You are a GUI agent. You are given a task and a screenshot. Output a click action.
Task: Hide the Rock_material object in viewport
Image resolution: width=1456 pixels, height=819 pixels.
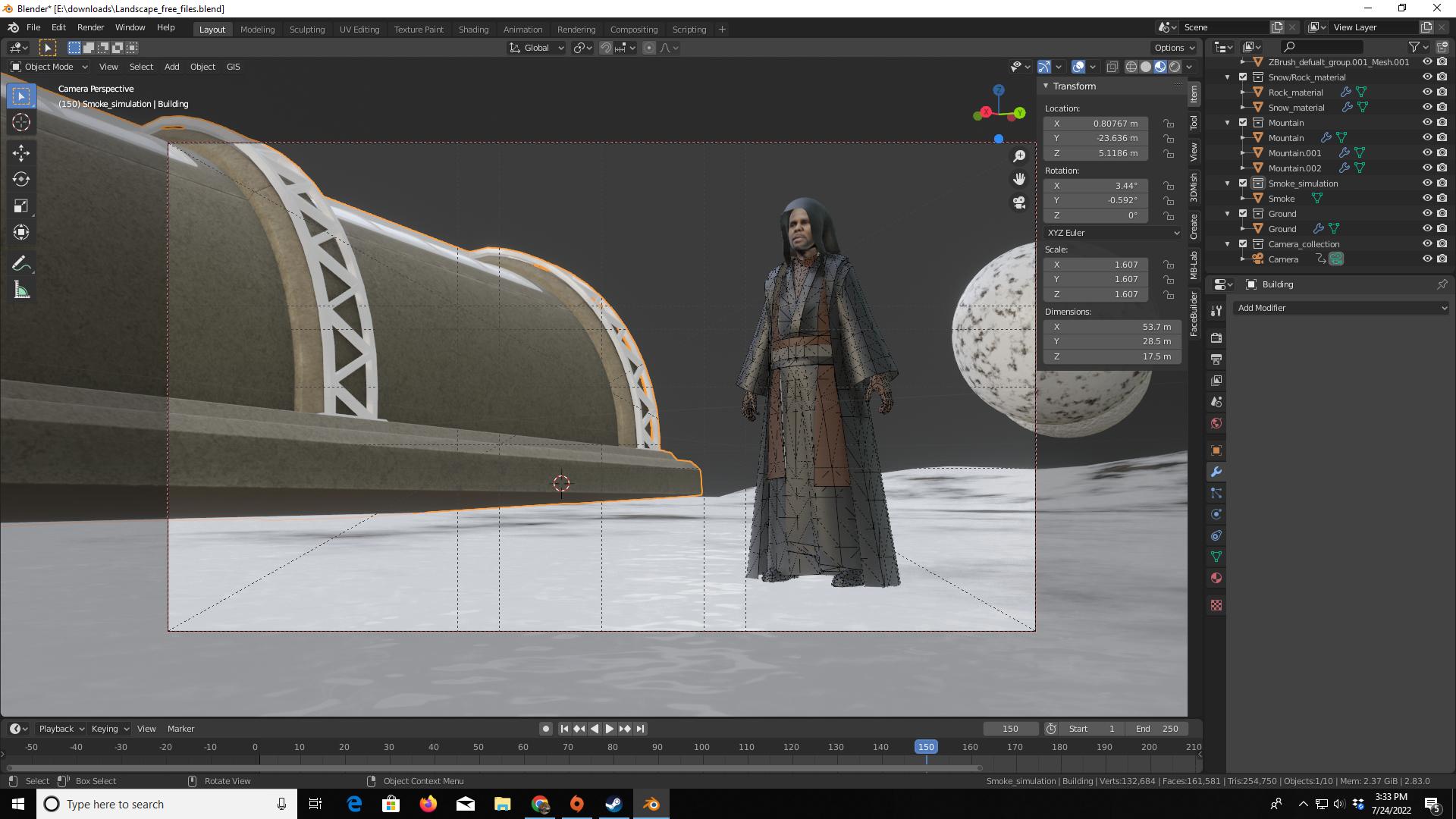[1427, 93]
